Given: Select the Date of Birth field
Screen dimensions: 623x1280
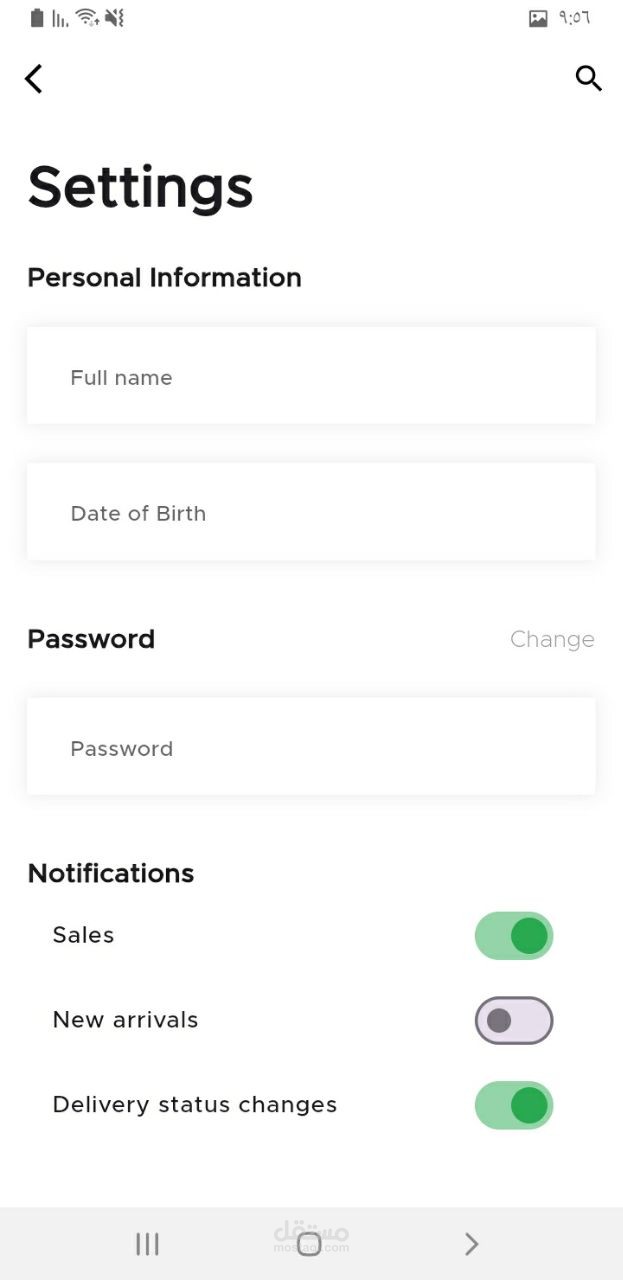Looking at the screenshot, I should tap(311, 512).
